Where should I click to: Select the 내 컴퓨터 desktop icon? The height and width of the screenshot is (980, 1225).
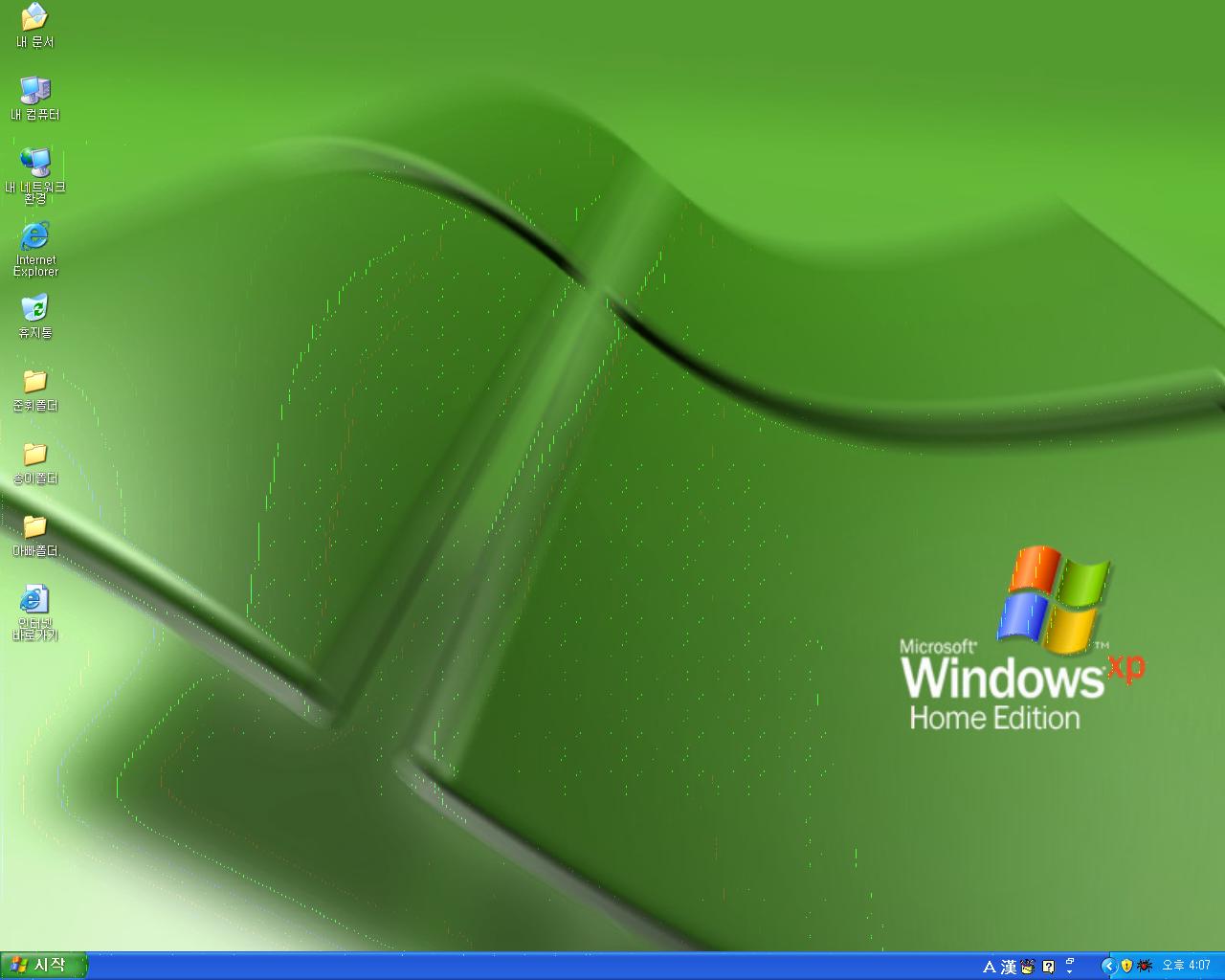point(35,99)
